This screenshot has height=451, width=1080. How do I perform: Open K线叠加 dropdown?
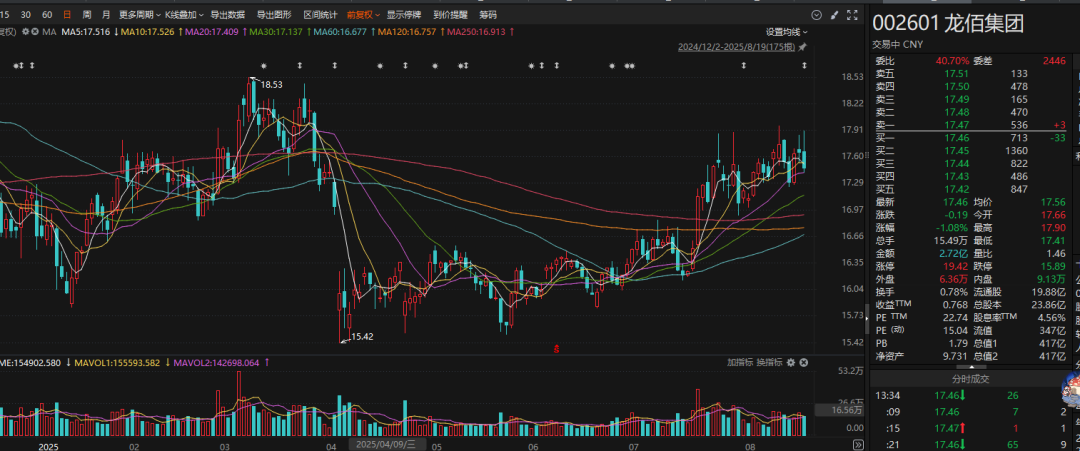[x=183, y=14]
